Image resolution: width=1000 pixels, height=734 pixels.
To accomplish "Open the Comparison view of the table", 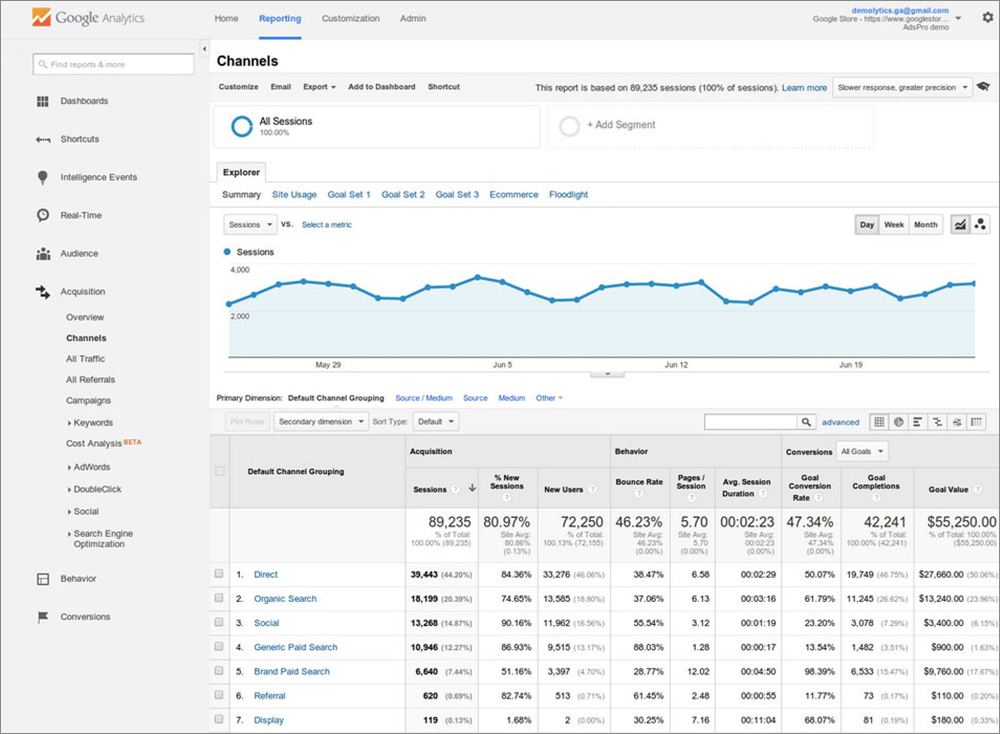I will click(x=935, y=421).
